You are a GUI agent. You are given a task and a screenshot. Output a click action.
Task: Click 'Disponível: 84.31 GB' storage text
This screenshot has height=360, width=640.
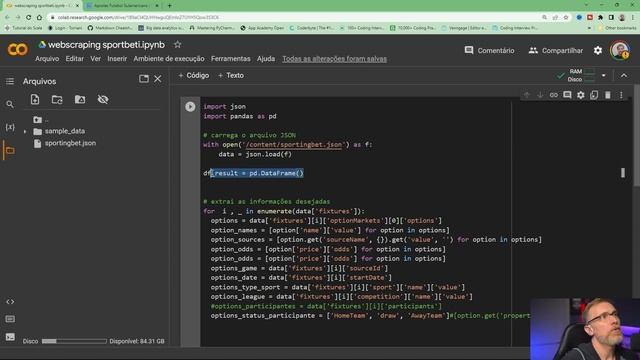pos(137,341)
